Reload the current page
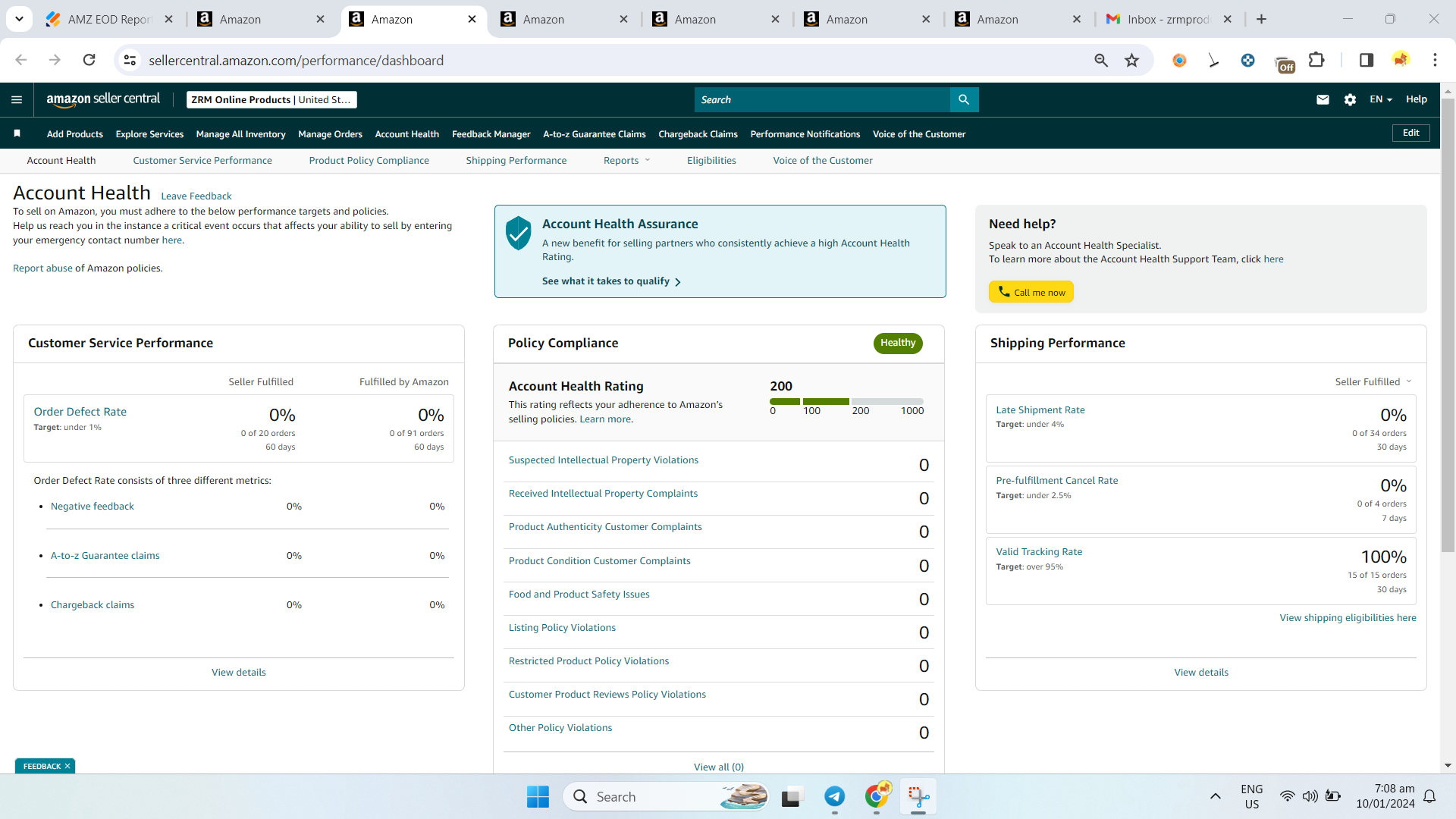The height and width of the screenshot is (819, 1456). 89,60
